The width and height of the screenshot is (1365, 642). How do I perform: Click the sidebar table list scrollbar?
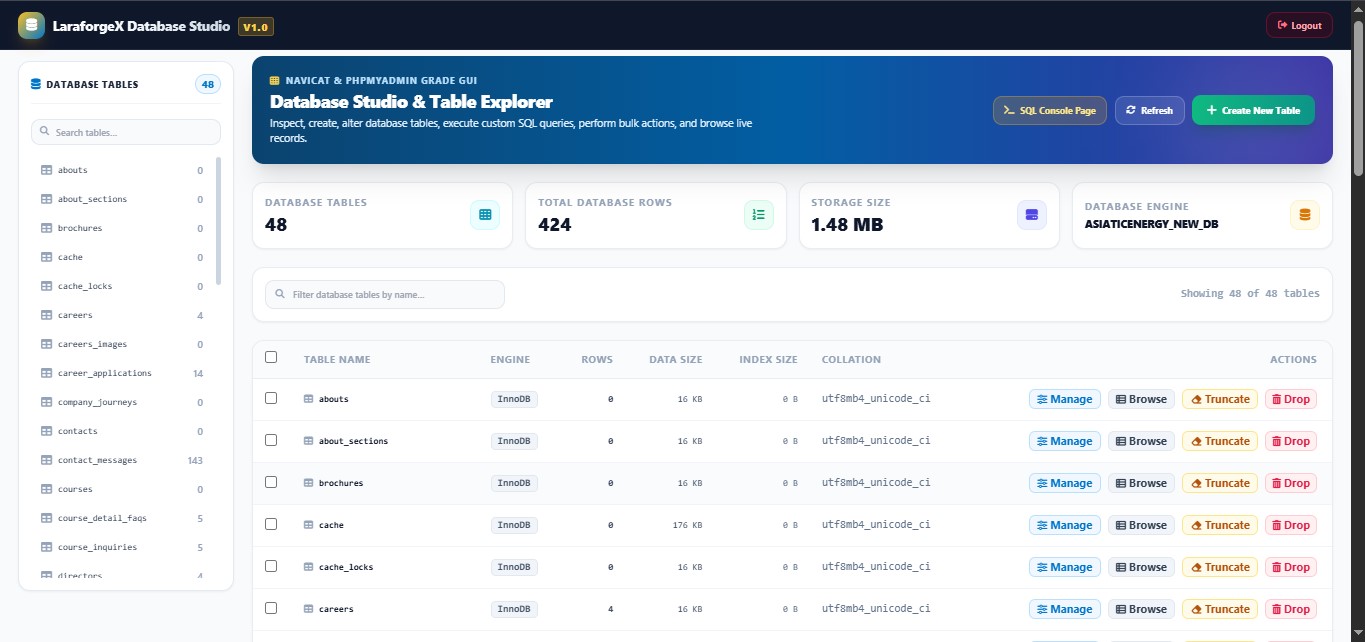(219, 220)
